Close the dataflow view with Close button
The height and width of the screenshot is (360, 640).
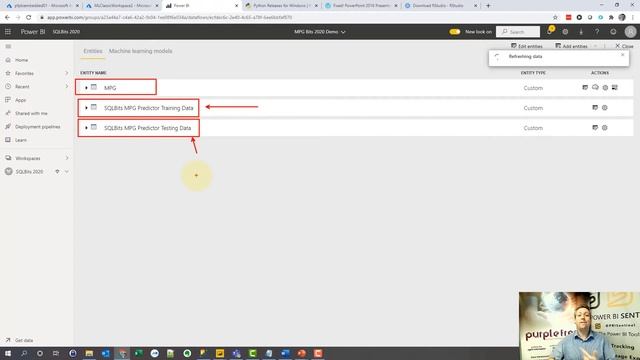(x=624, y=46)
